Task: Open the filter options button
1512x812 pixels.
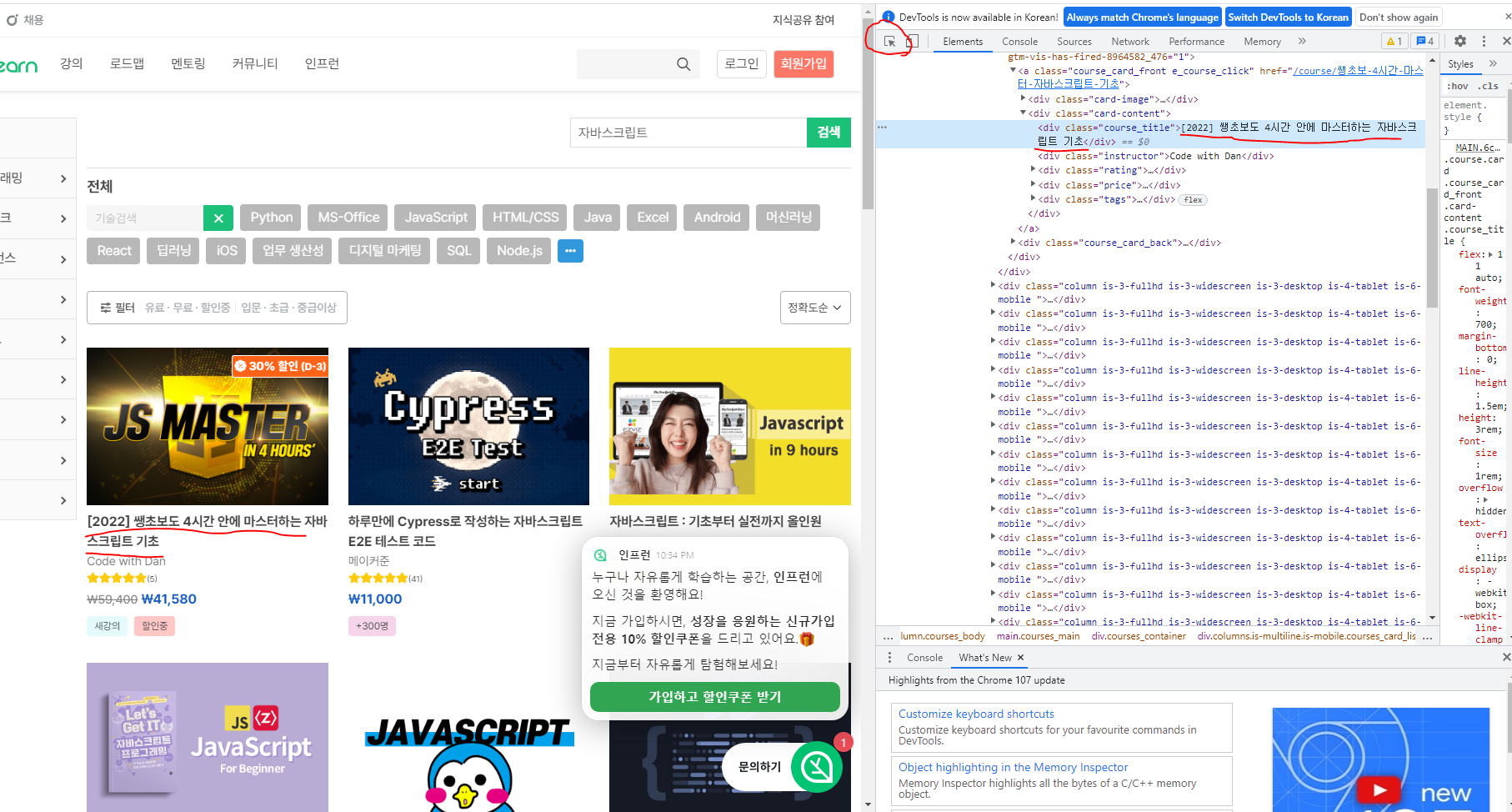Action: click(217, 308)
